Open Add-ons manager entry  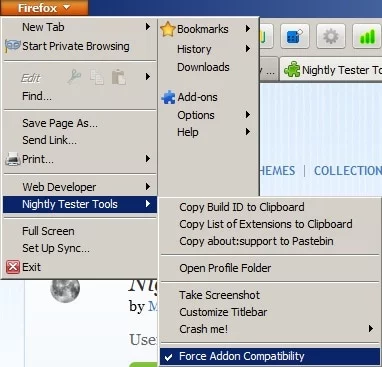tap(208, 97)
